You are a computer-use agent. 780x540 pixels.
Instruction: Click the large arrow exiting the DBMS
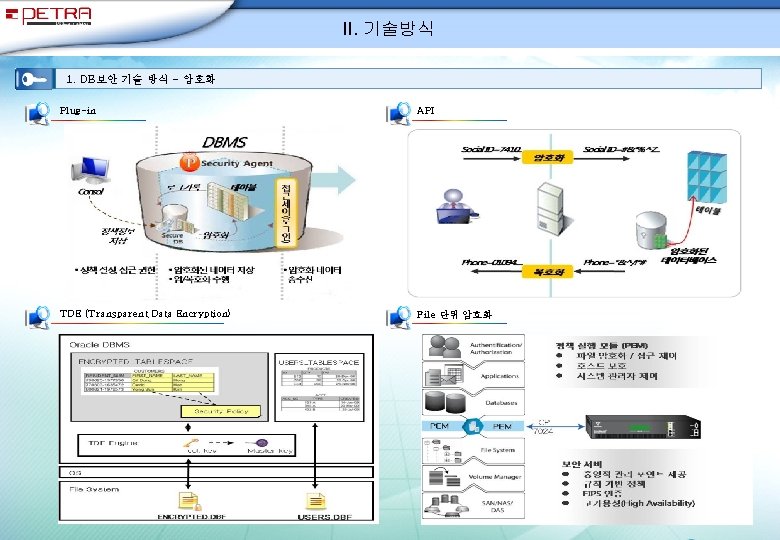(335, 180)
